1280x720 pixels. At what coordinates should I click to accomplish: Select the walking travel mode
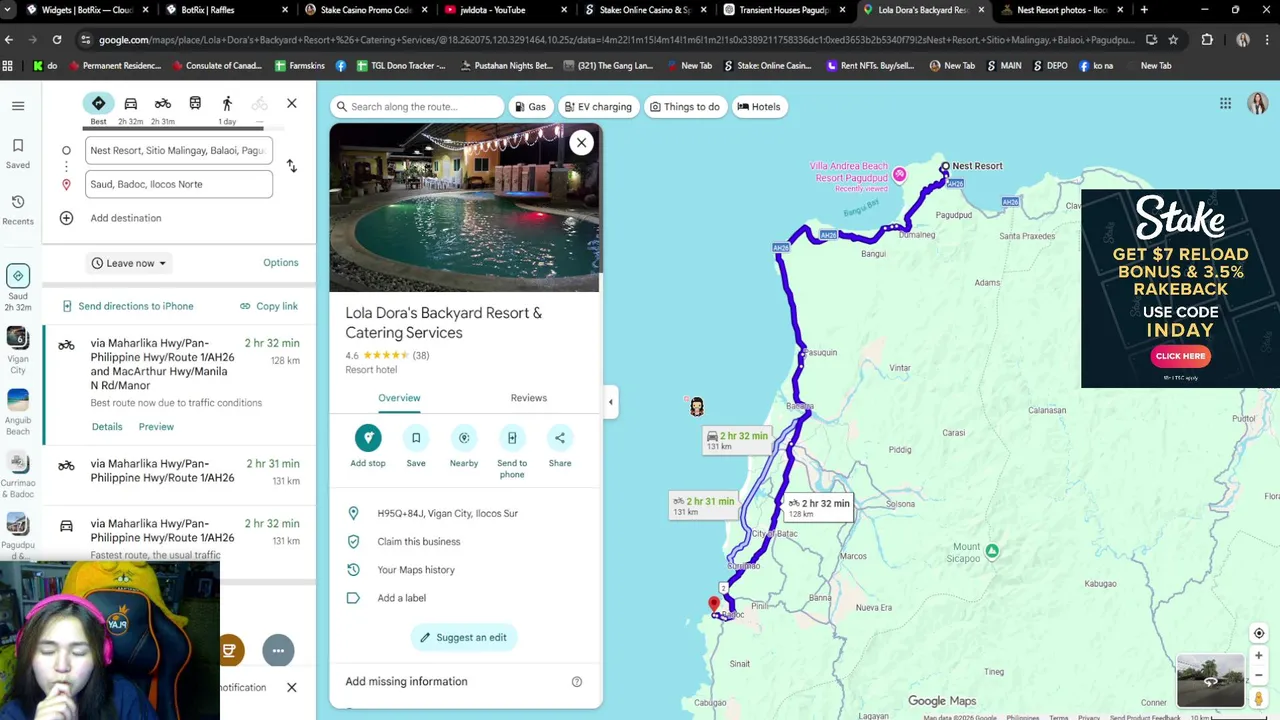tap(227, 104)
